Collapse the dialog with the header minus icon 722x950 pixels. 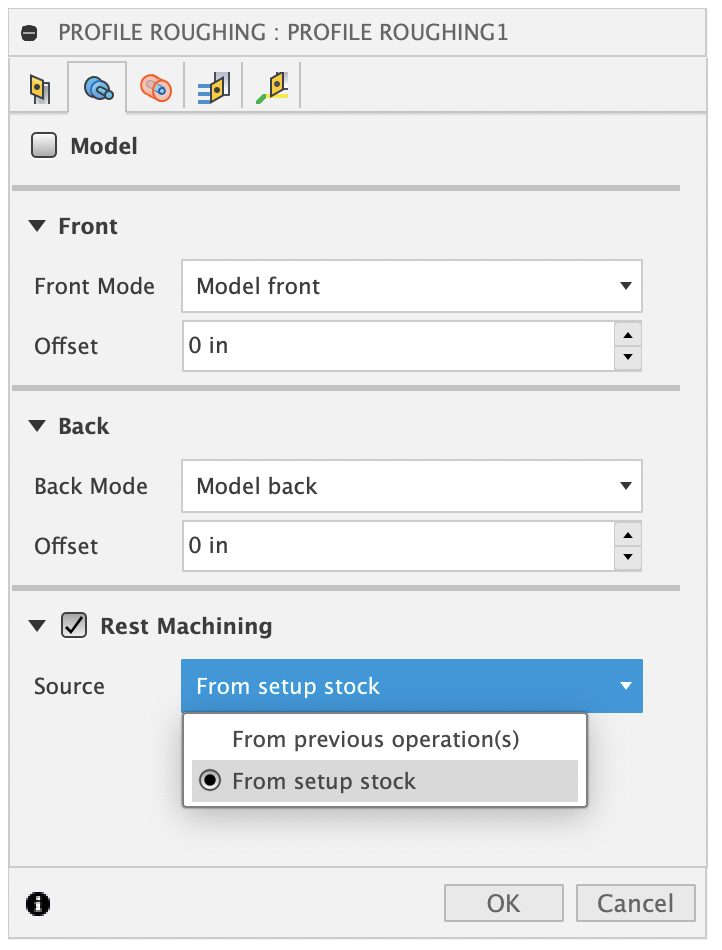point(30,33)
